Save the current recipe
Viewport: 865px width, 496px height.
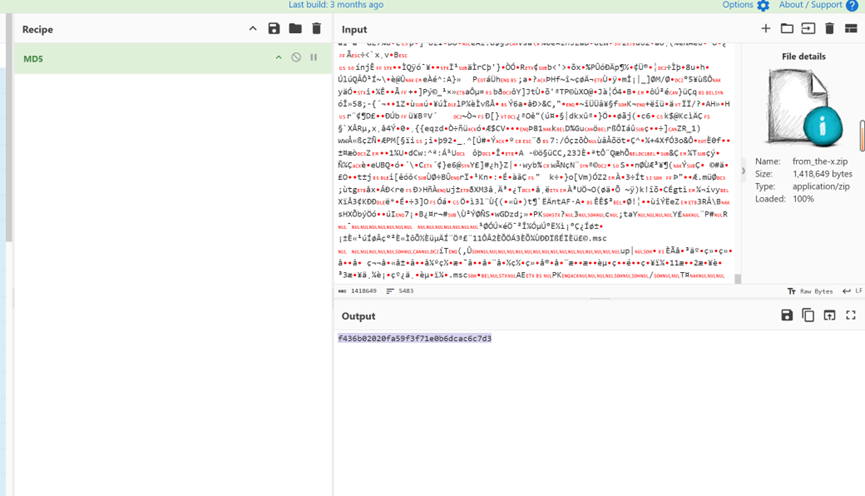pyautogui.click(x=274, y=29)
